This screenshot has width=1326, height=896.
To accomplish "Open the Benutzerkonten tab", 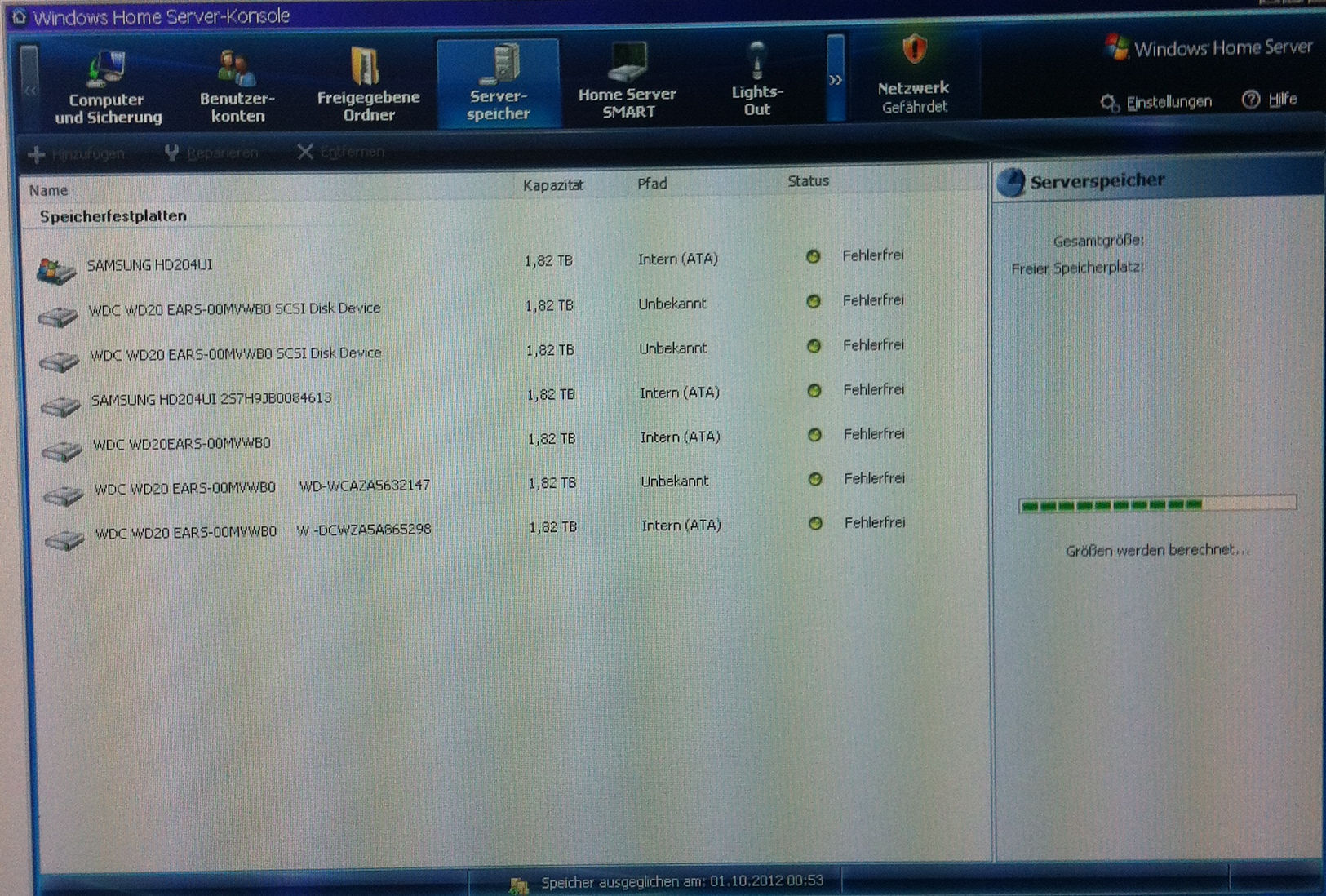I will tap(237, 86).
